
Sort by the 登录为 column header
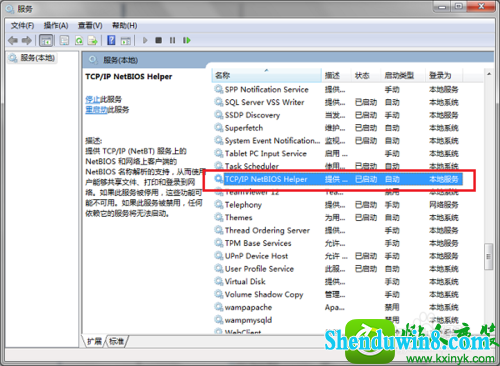tap(444, 75)
